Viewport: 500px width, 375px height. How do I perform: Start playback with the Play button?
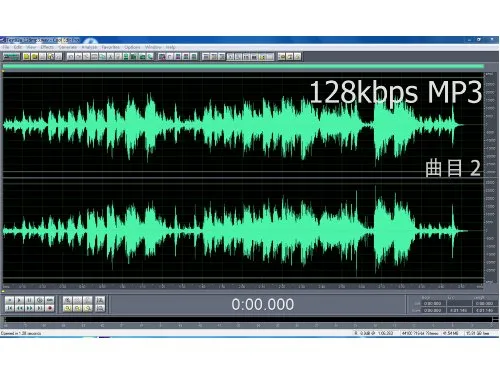(20, 300)
